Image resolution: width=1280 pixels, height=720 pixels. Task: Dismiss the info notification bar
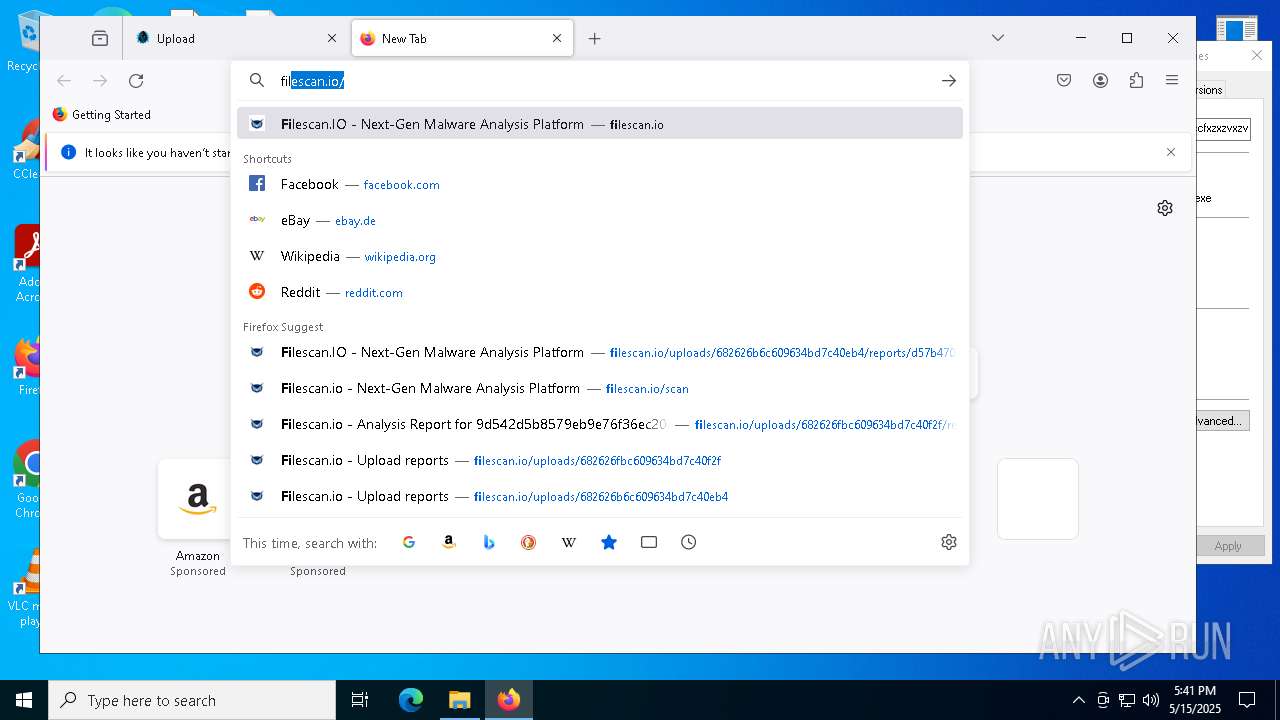(1171, 152)
